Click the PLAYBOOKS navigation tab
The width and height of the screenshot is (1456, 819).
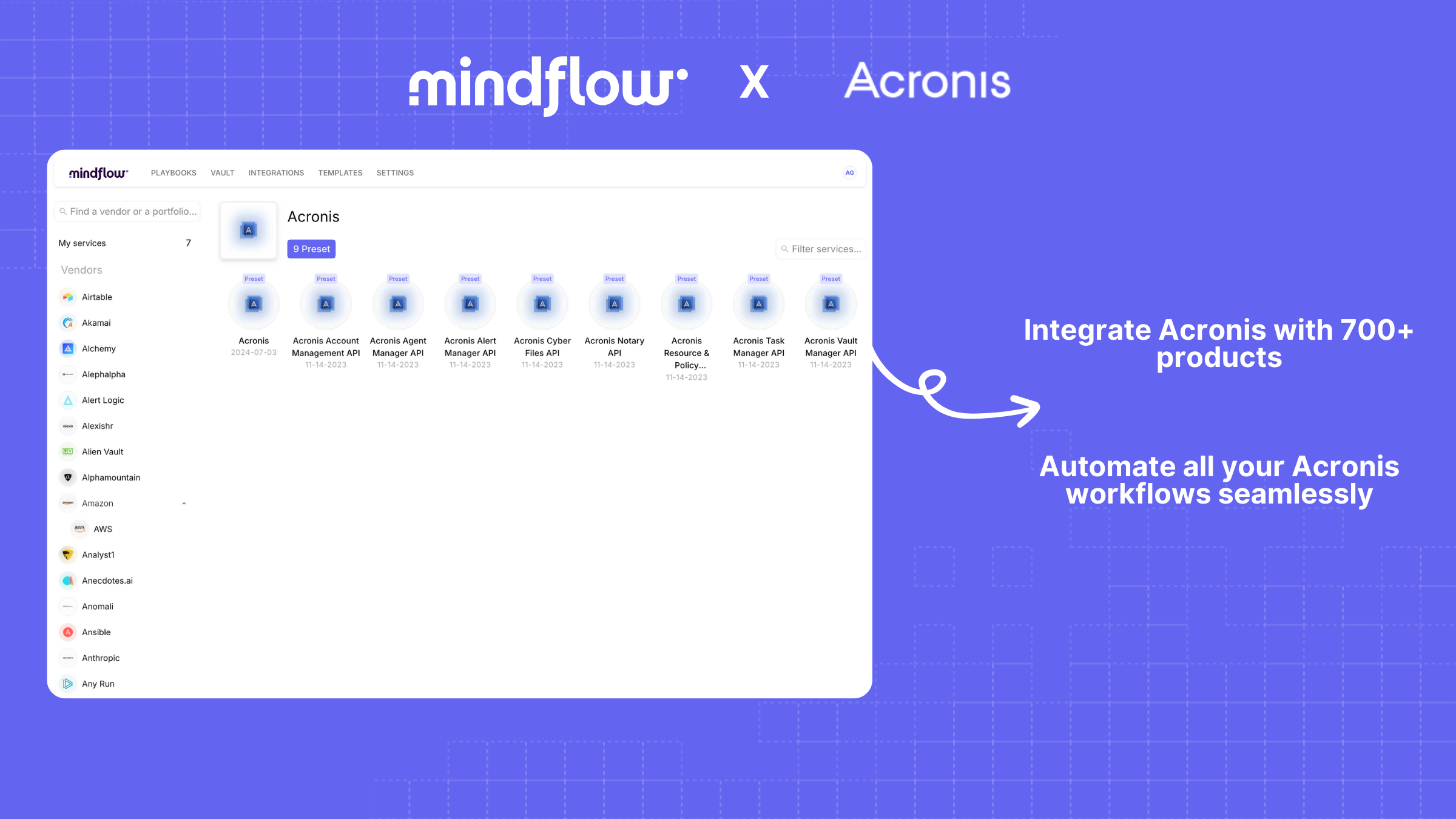pyautogui.click(x=172, y=172)
